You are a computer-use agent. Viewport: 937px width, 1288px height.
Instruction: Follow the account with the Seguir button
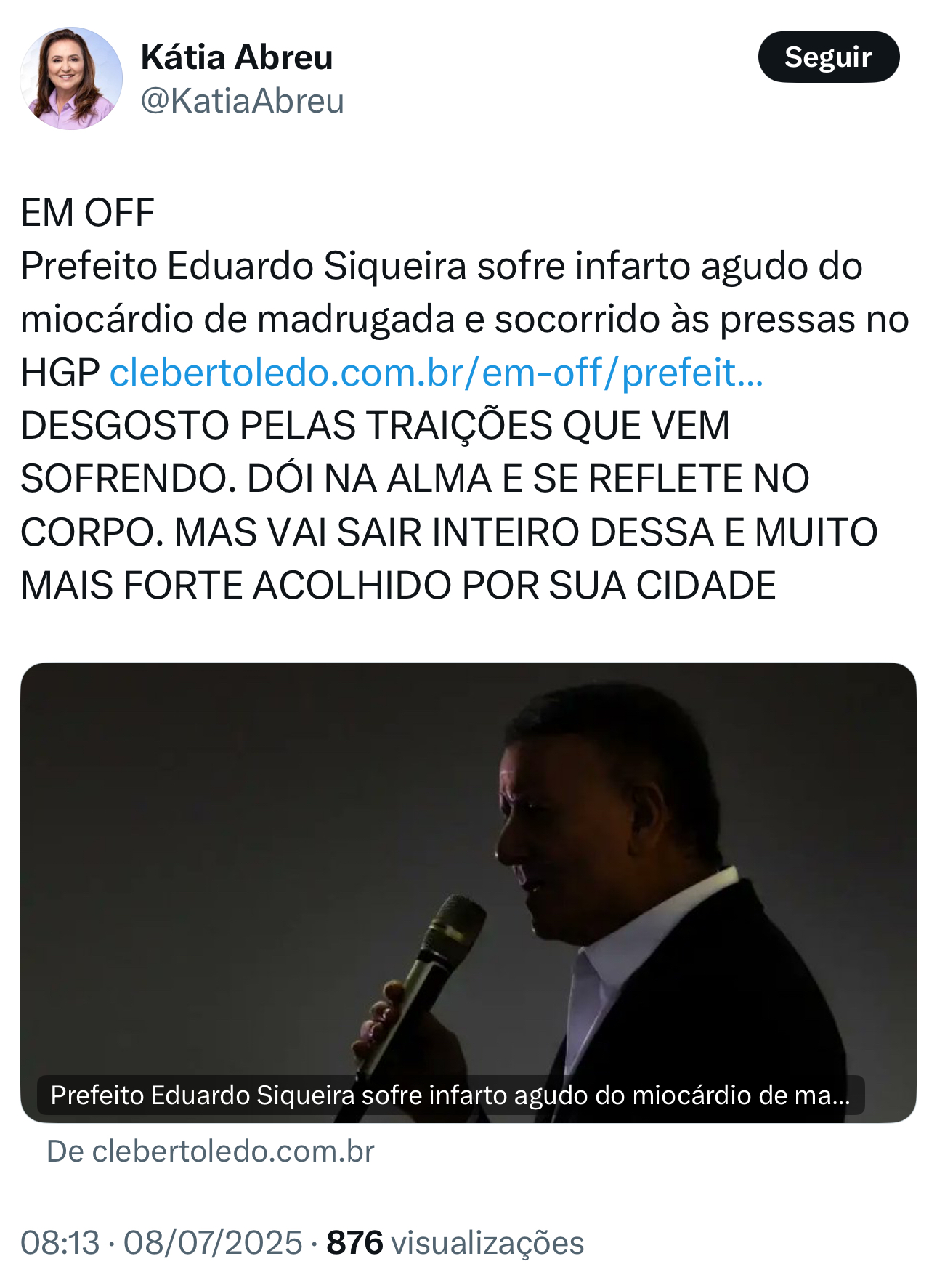(x=829, y=57)
